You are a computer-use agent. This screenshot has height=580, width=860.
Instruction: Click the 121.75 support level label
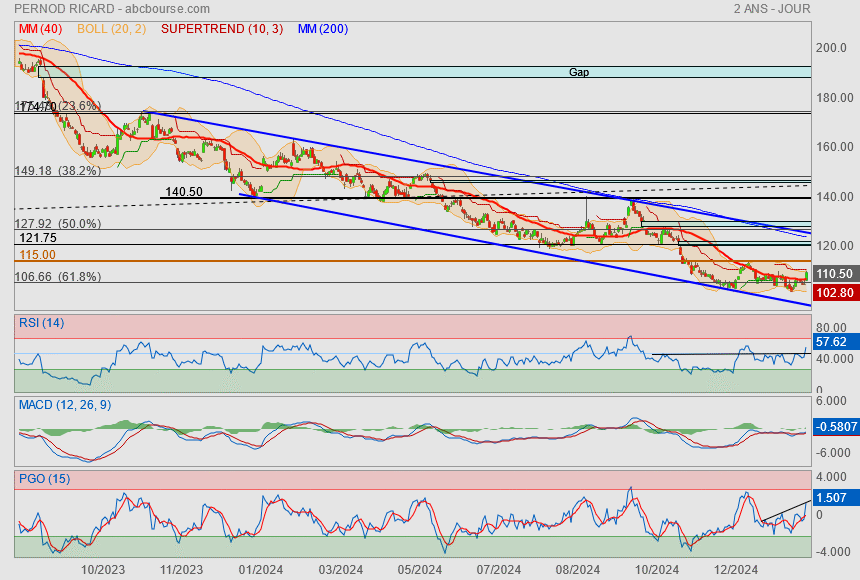38,238
